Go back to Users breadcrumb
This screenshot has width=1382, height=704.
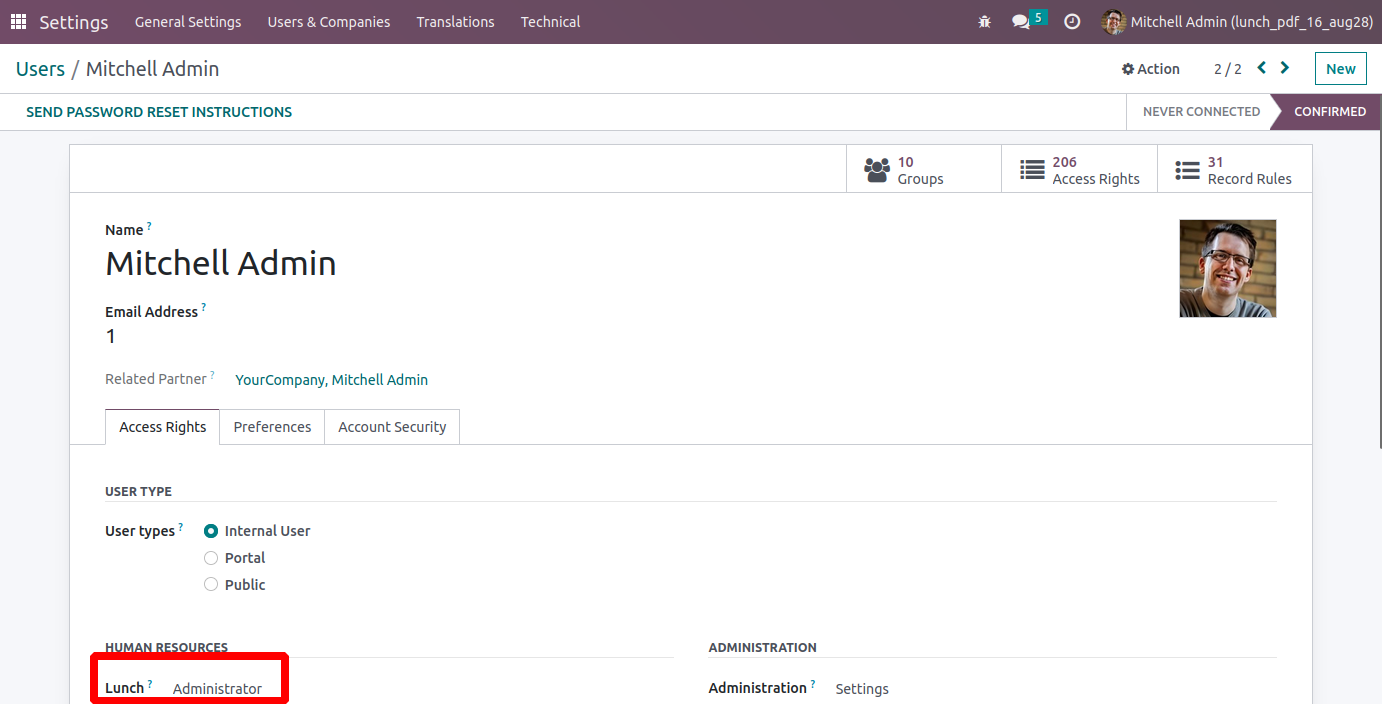pyautogui.click(x=40, y=69)
